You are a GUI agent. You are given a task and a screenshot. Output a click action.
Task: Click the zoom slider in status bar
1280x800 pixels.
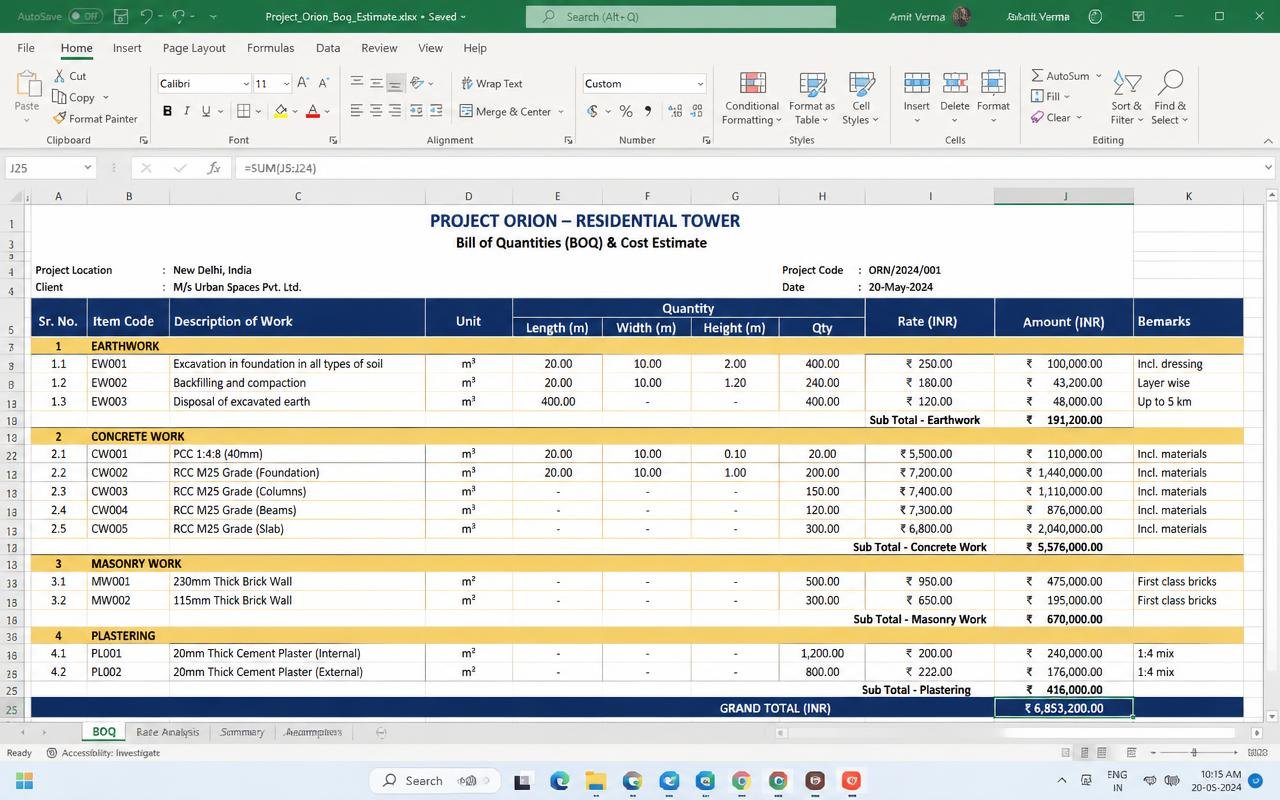[x=1193, y=752]
